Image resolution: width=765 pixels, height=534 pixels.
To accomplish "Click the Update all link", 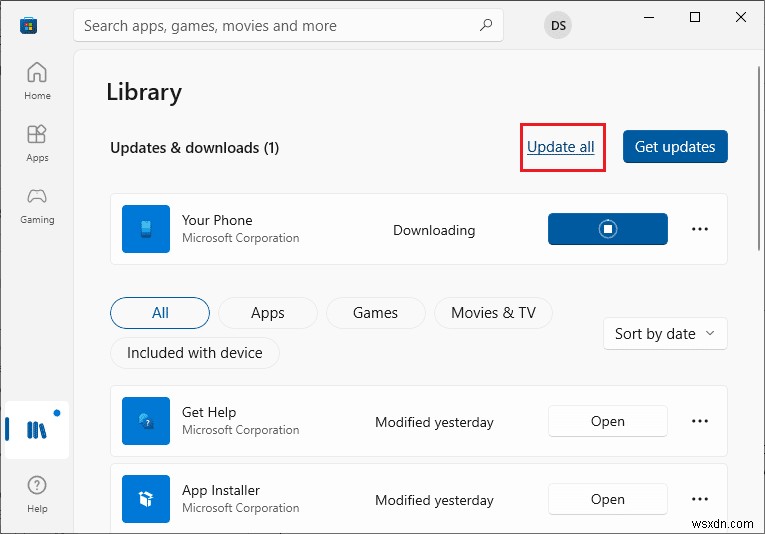I will point(561,147).
